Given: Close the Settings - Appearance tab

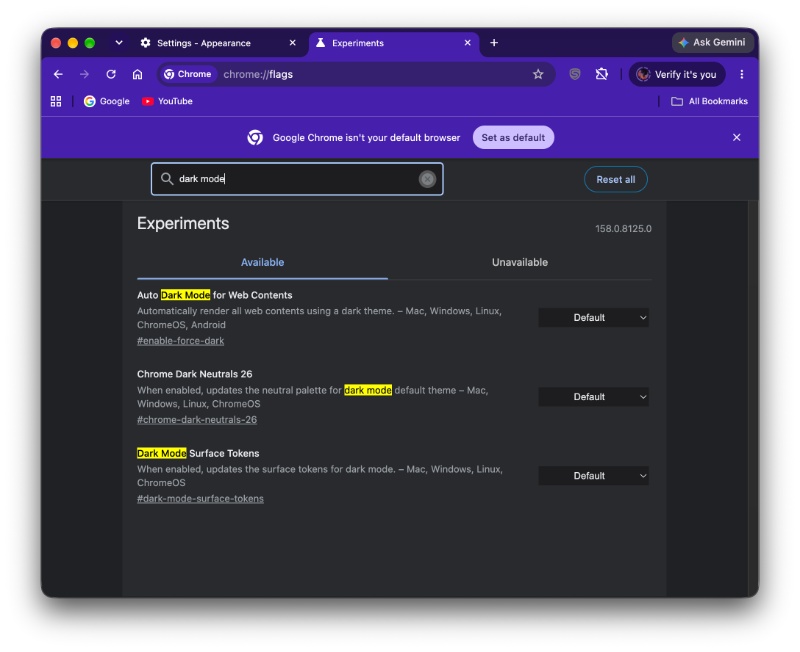Looking at the screenshot, I should tap(292, 43).
